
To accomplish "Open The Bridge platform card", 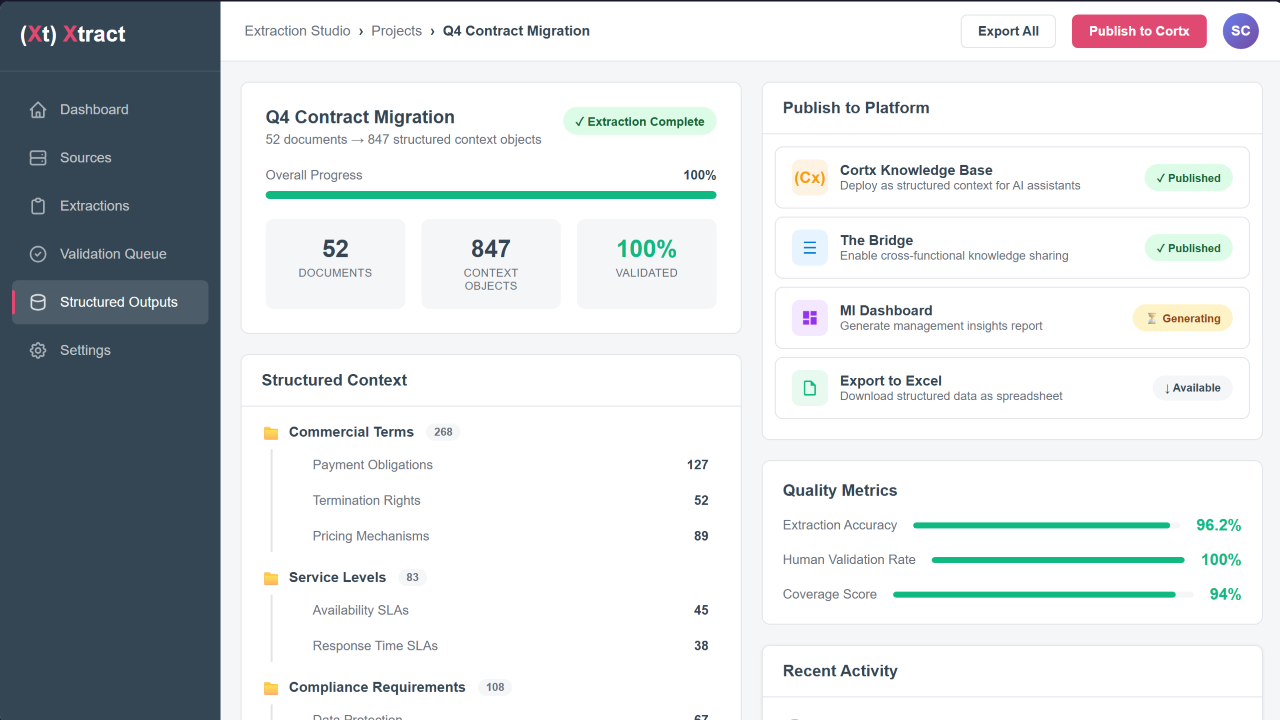I will (x=1012, y=248).
